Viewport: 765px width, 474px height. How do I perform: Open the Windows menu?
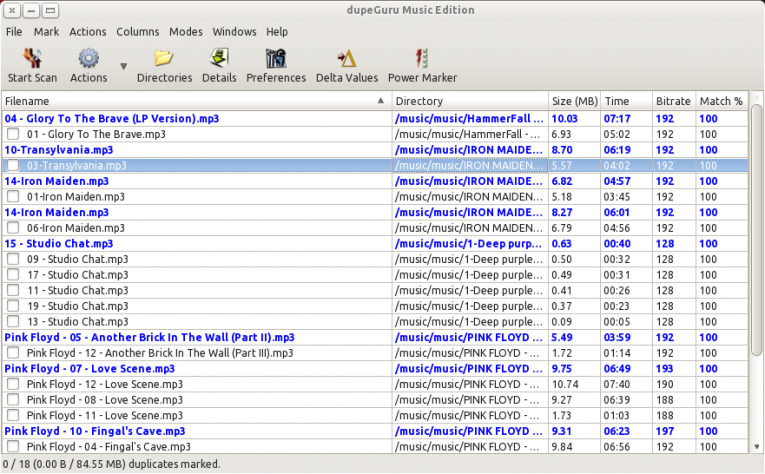pos(234,32)
